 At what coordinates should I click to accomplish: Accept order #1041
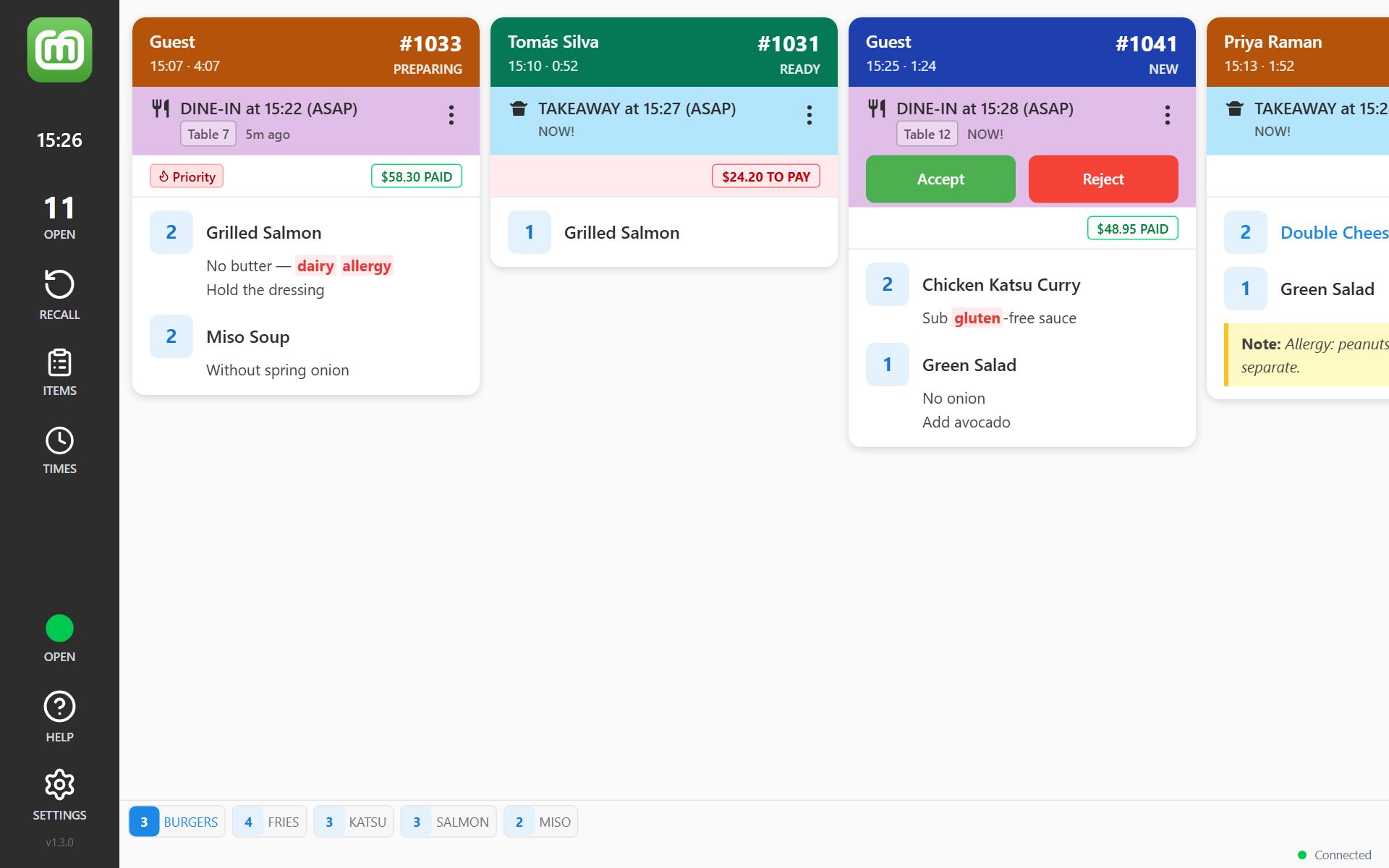[x=940, y=179]
